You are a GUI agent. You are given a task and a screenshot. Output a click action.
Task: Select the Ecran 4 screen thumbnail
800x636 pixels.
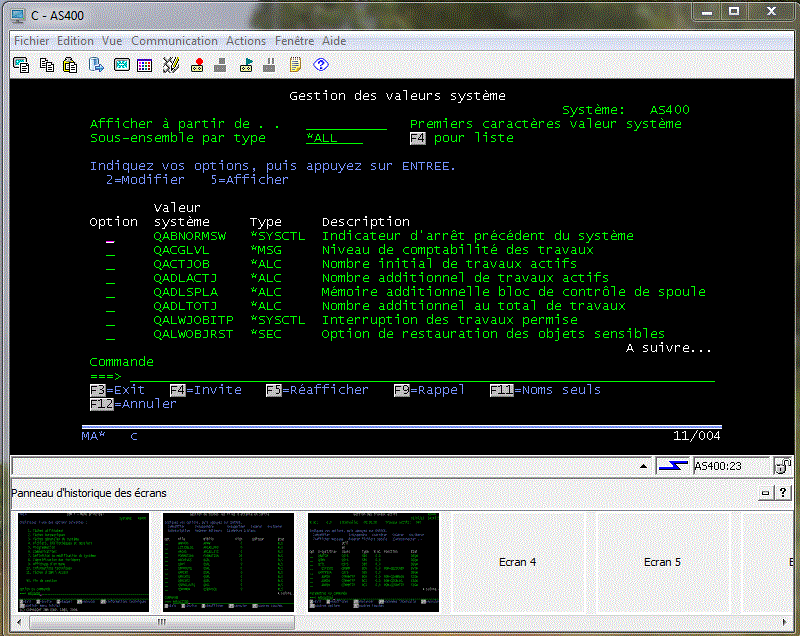517,562
